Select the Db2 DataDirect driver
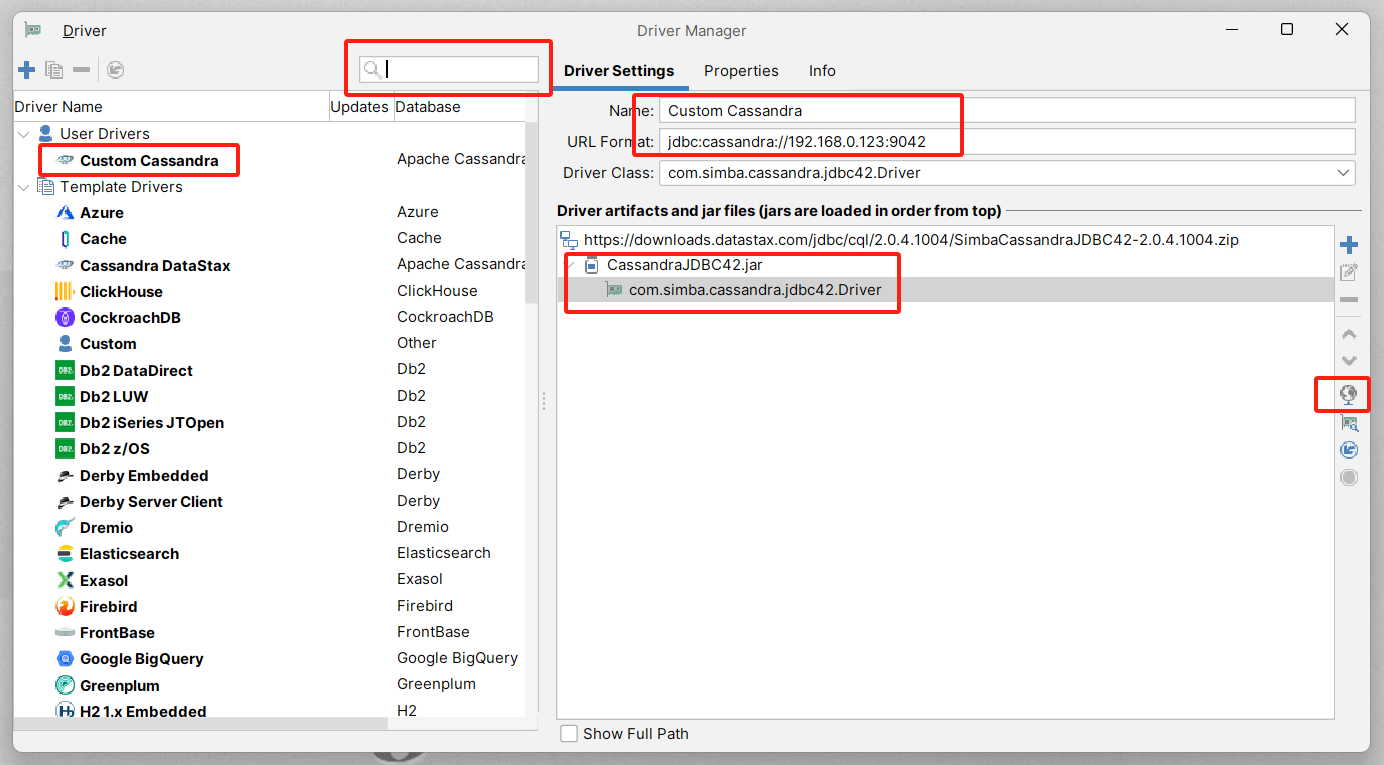 coord(136,370)
